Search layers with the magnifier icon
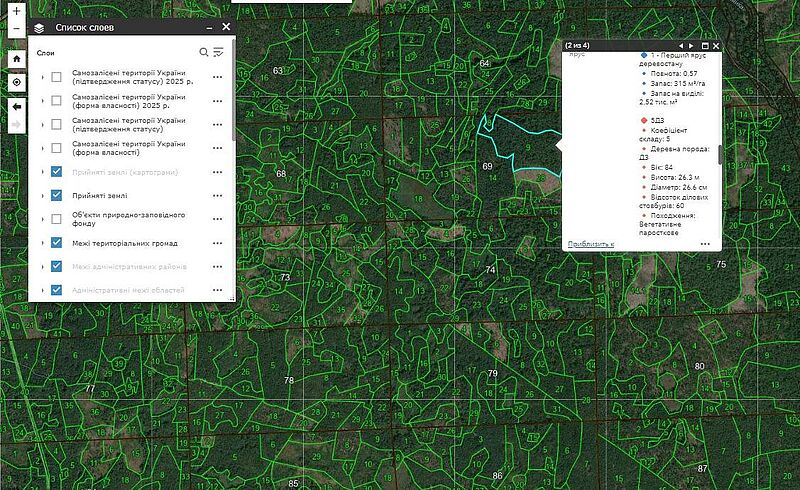Image resolution: width=800 pixels, height=490 pixels. point(204,52)
